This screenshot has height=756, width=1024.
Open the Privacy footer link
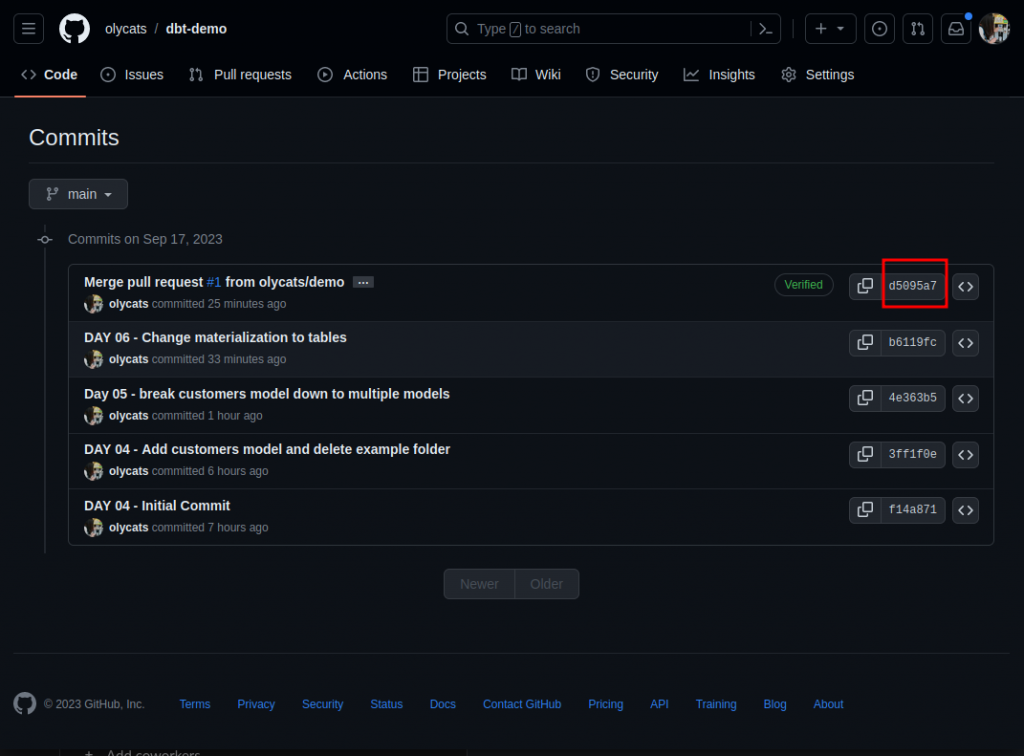point(256,704)
